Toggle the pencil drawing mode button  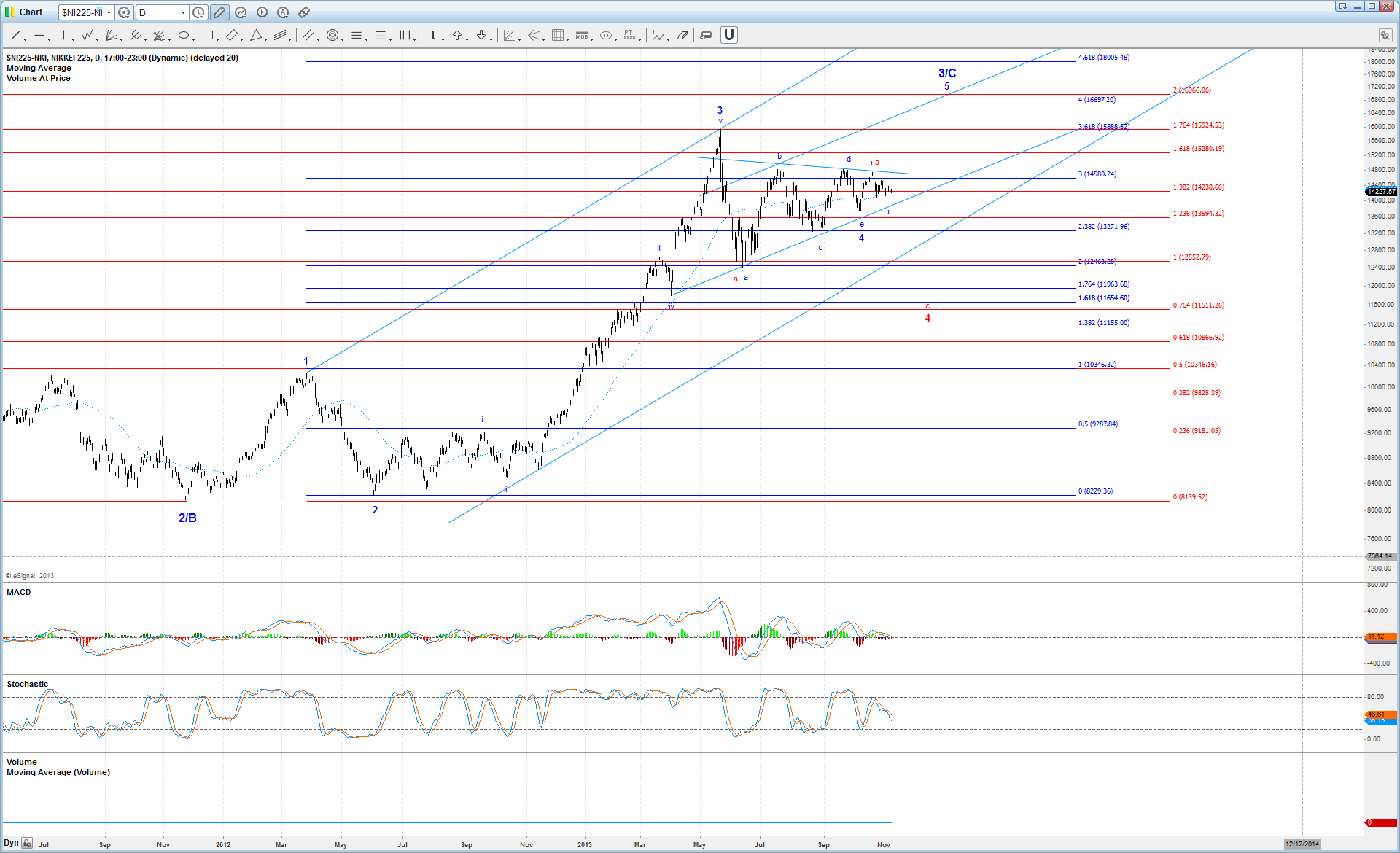point(219,12)
